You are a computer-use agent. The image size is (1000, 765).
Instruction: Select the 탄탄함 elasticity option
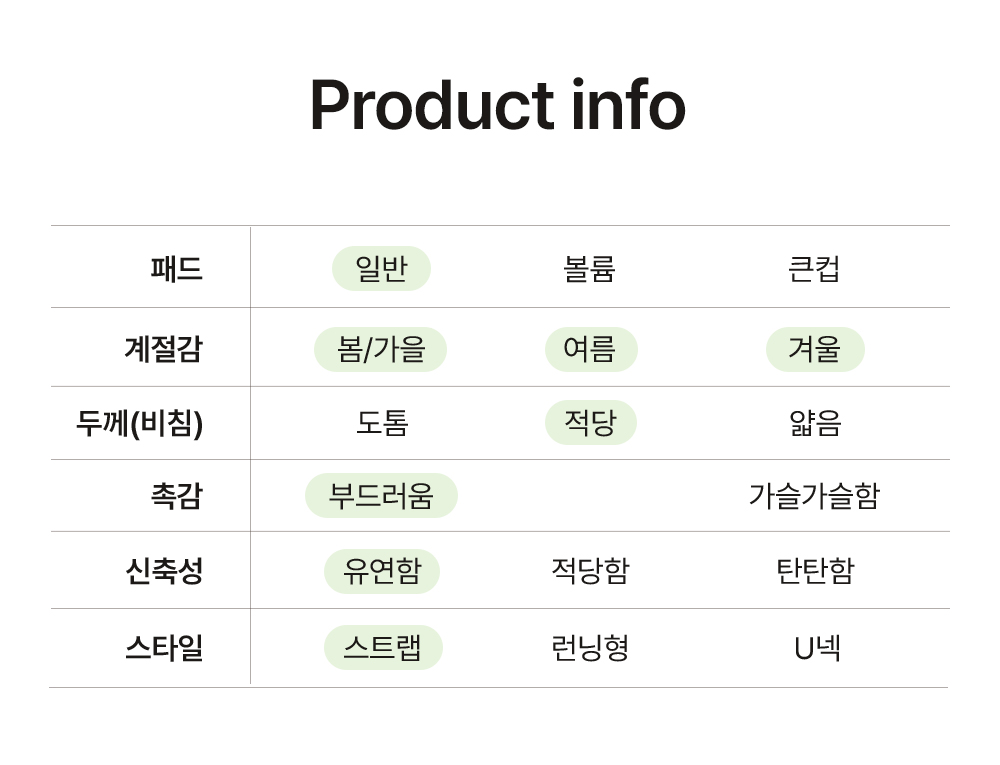point(815,571)
